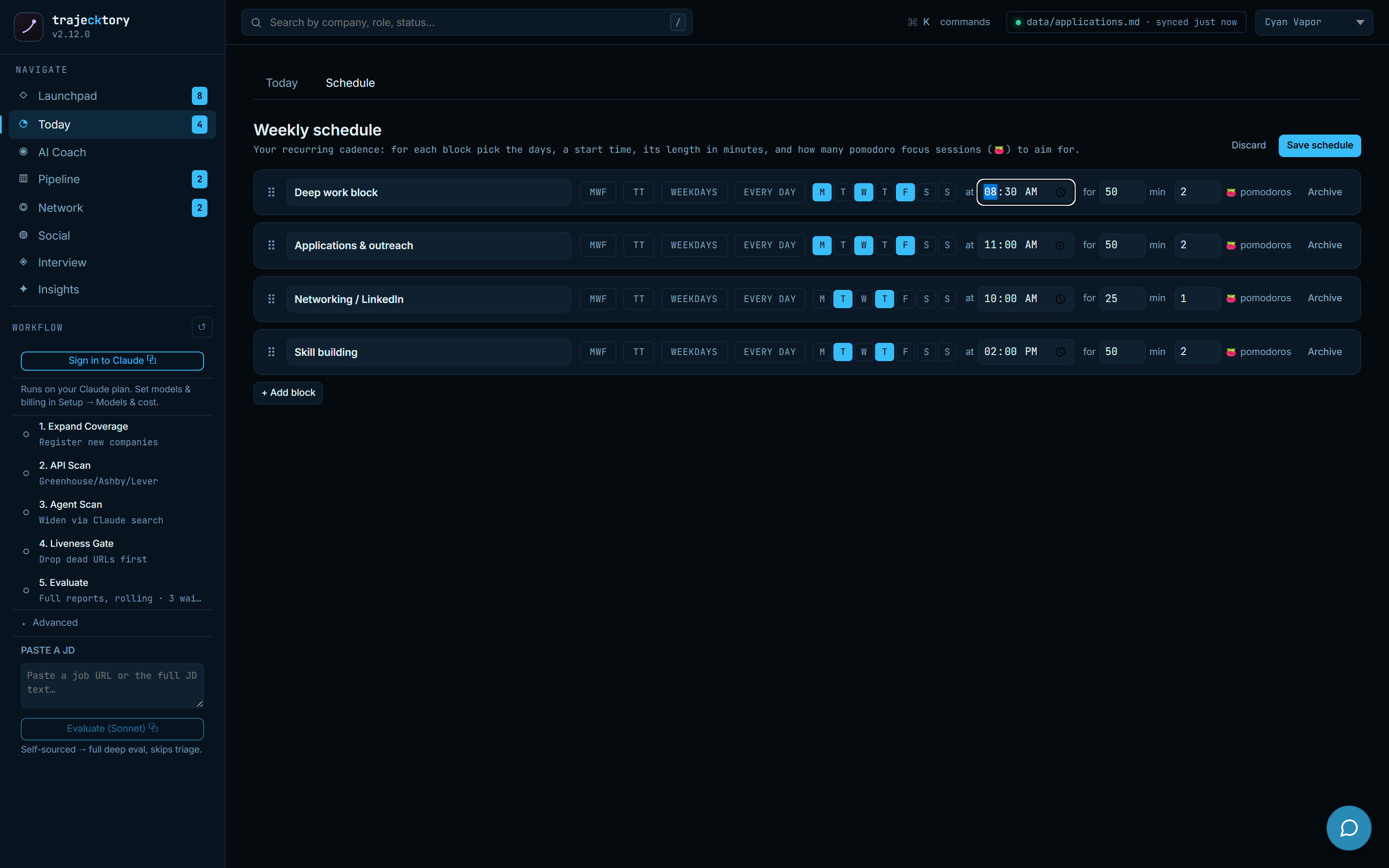This screenshot has height=868, width=1389.
Task: Click the Launchpad diamond icon
Action: tap(23, 95)
